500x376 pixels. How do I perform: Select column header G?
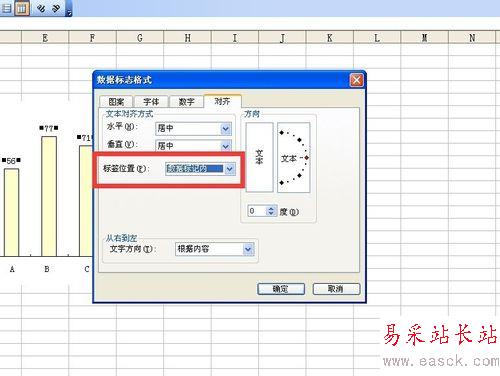point(140,38)
